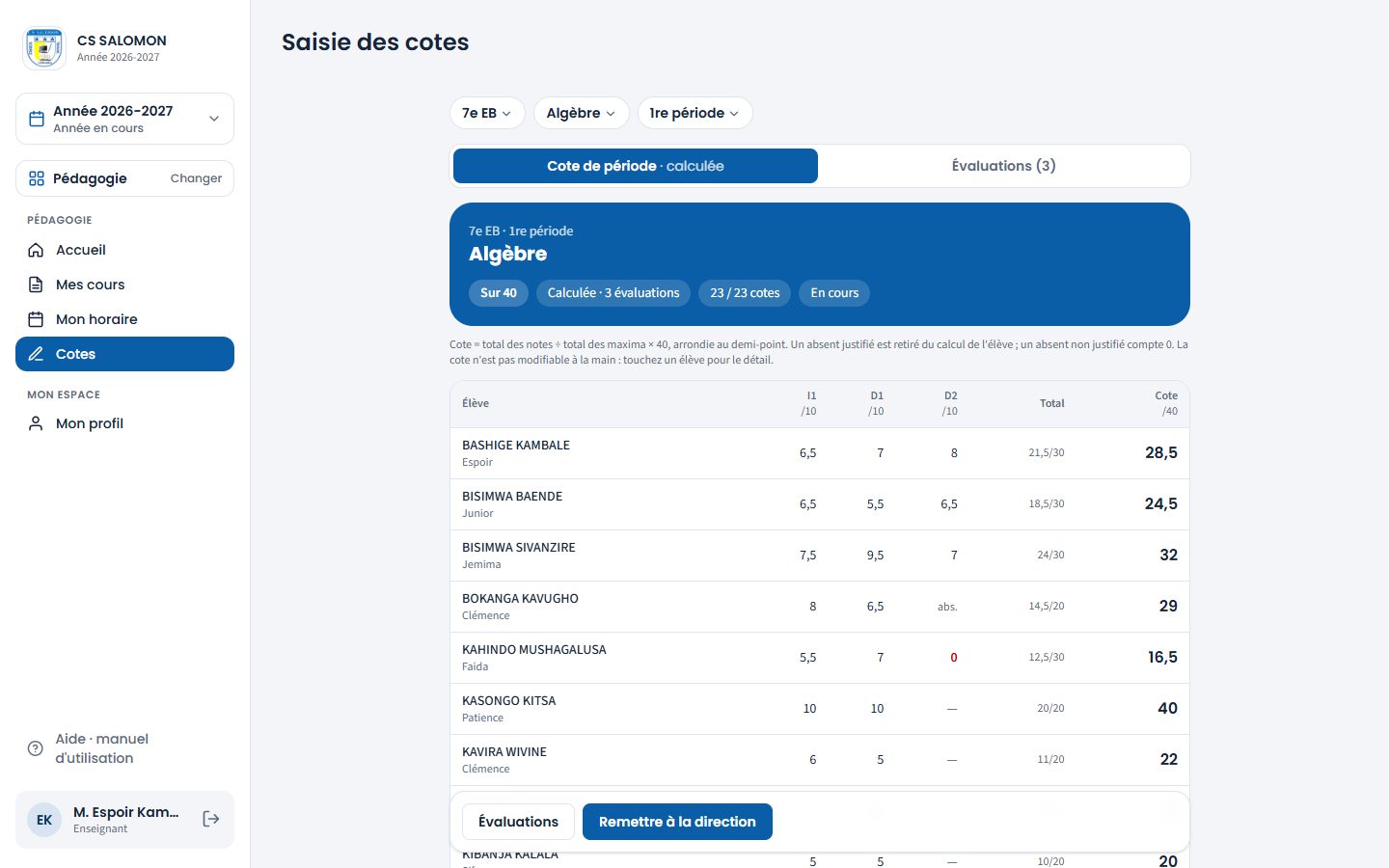Viewport: 1389px width, 868px height.
Task: Click the Sur 40 badge
Action: pos(499,293)
